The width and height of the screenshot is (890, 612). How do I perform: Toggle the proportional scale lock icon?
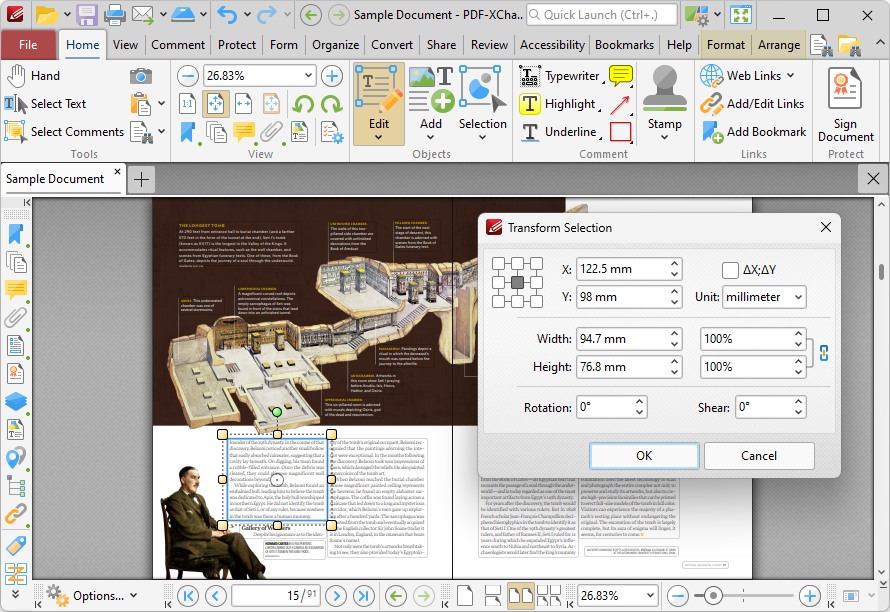pos(824,353)
